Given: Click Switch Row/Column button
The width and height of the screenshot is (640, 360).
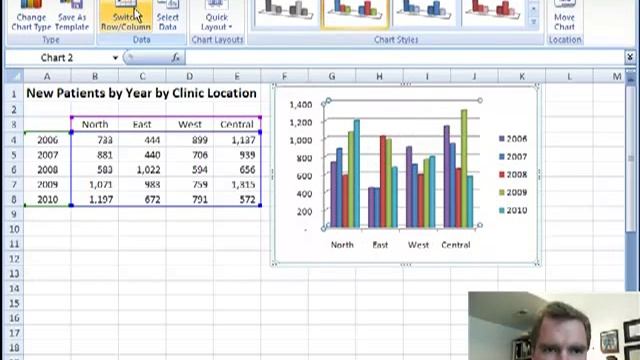Looking at the screenshot, I should [x=126, y=16].
